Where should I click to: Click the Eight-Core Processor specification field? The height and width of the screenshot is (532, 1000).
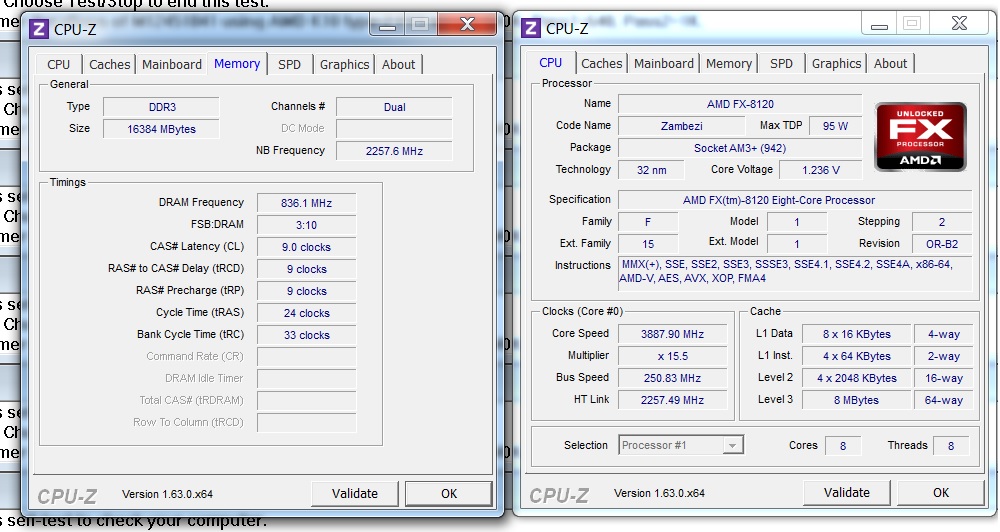coord(795,200)
